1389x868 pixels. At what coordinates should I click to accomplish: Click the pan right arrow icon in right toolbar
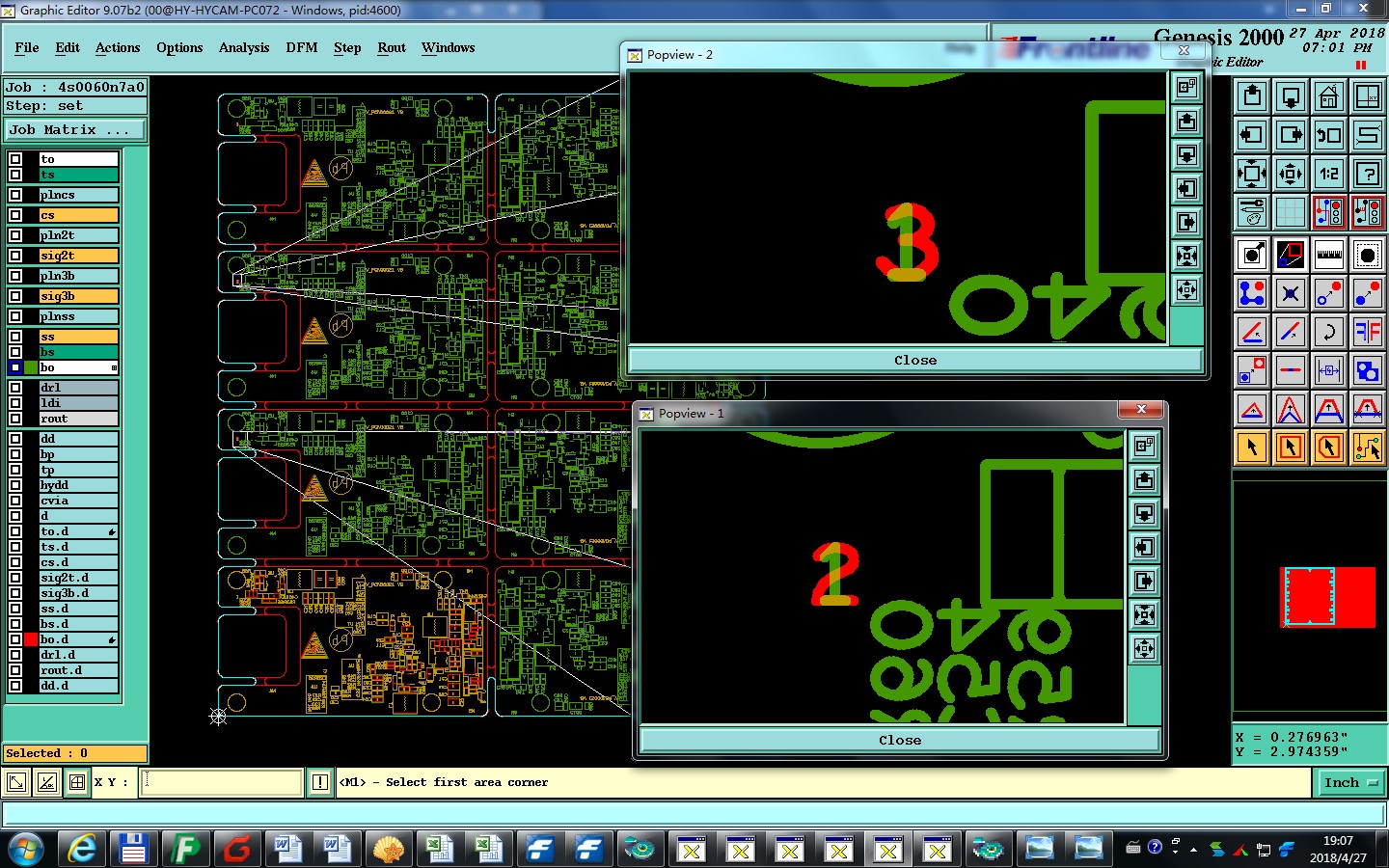pos(1291,135)
